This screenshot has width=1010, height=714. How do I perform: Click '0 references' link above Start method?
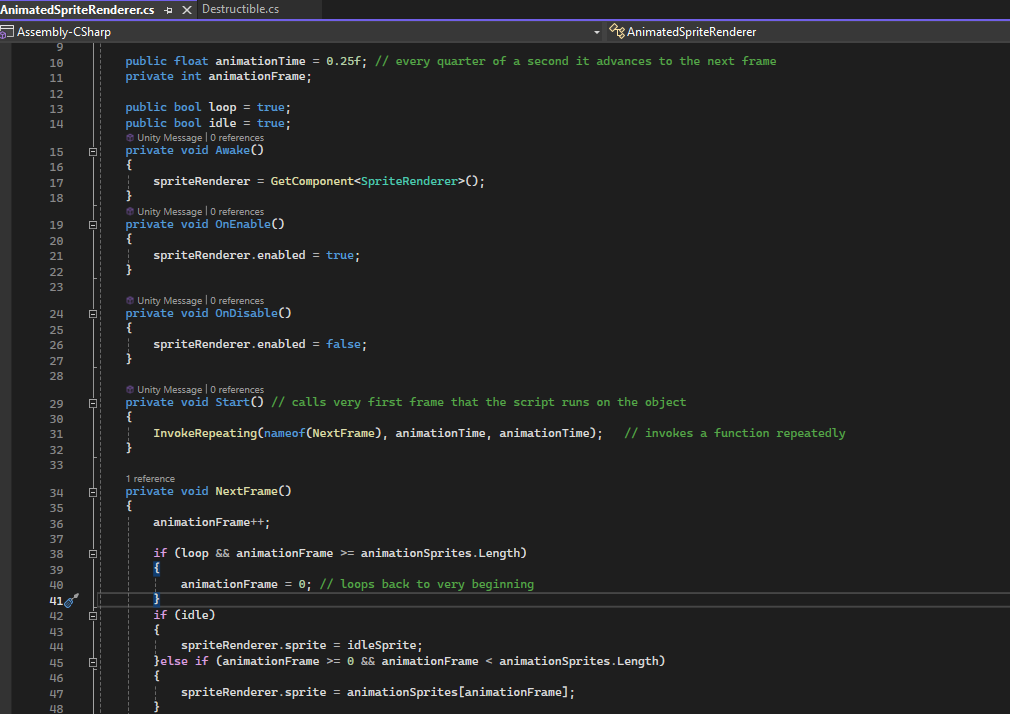pos(237,390)
